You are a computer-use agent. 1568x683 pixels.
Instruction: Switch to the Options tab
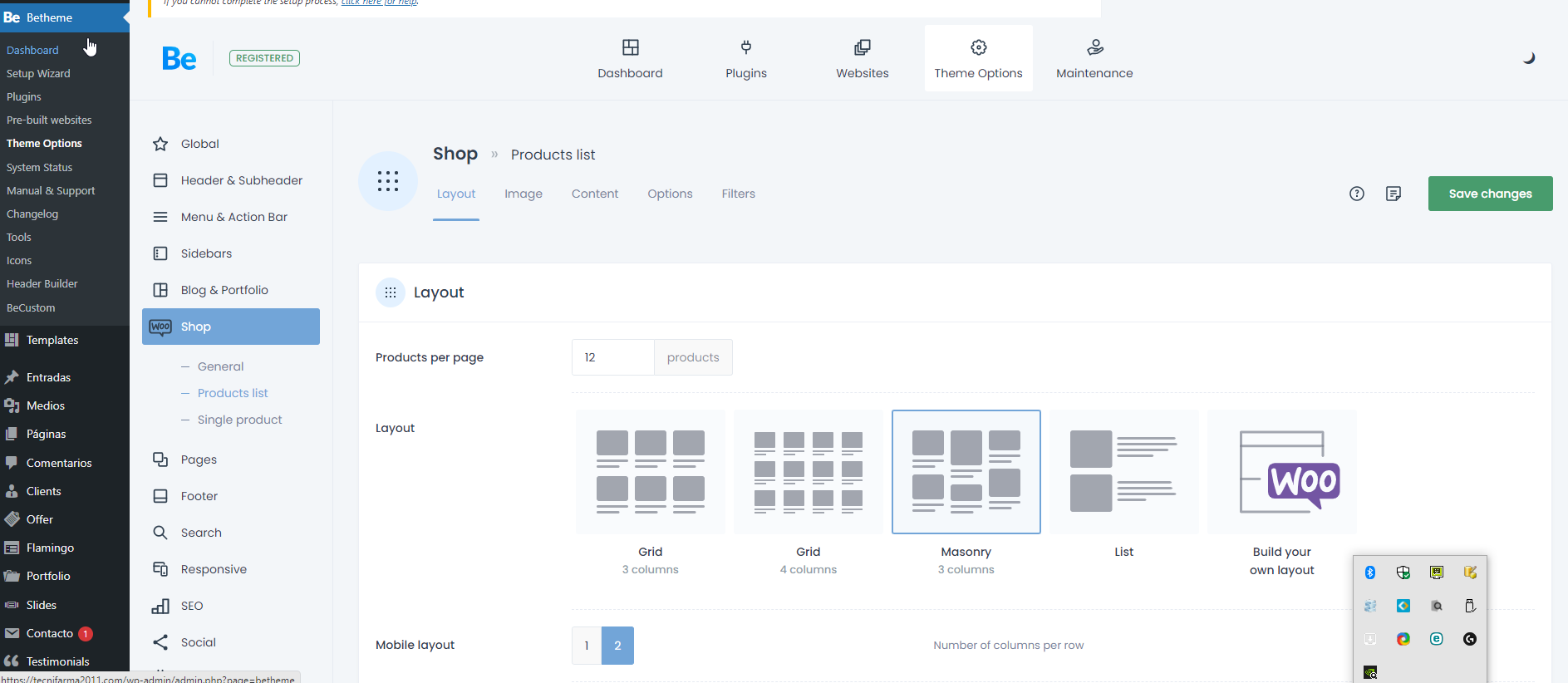click(x=670, y=194)
